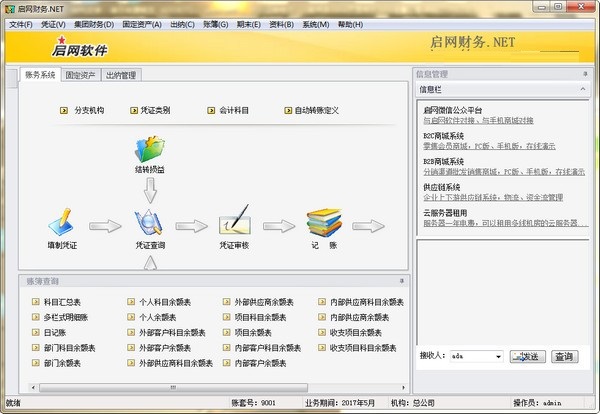
Task: Collapse the 信息栏 section chevron
Action: click(583, 89)
